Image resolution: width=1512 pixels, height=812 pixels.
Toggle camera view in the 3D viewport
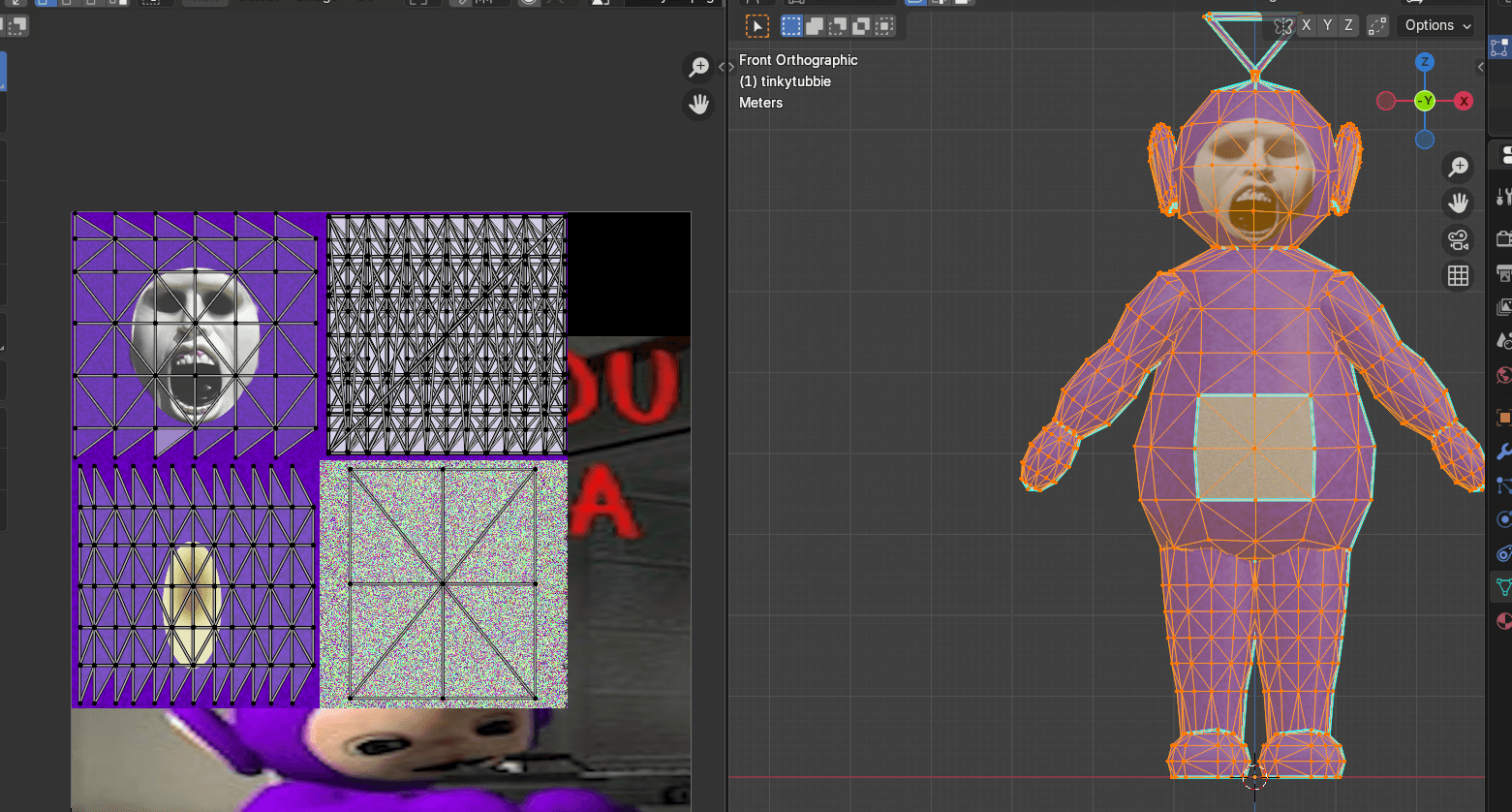1458,239
